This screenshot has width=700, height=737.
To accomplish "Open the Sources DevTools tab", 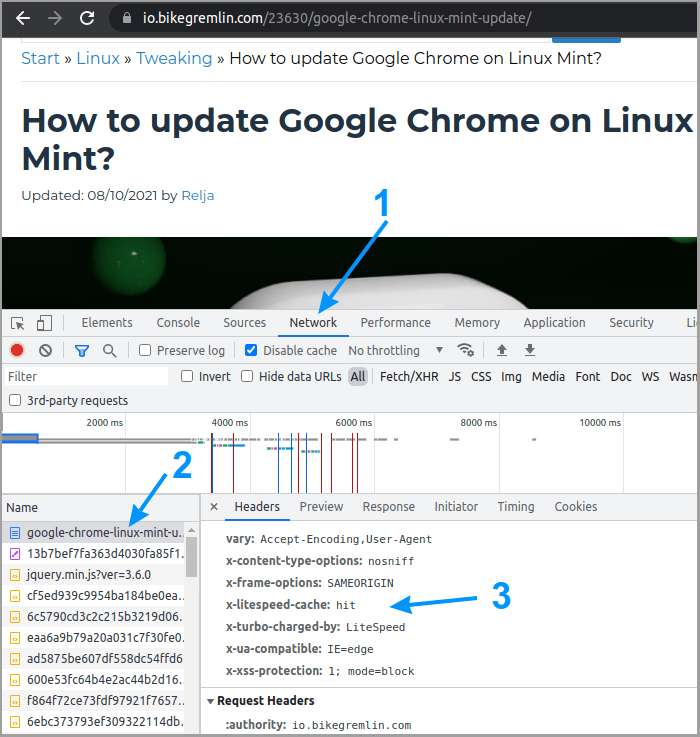I will click(244, 322).
